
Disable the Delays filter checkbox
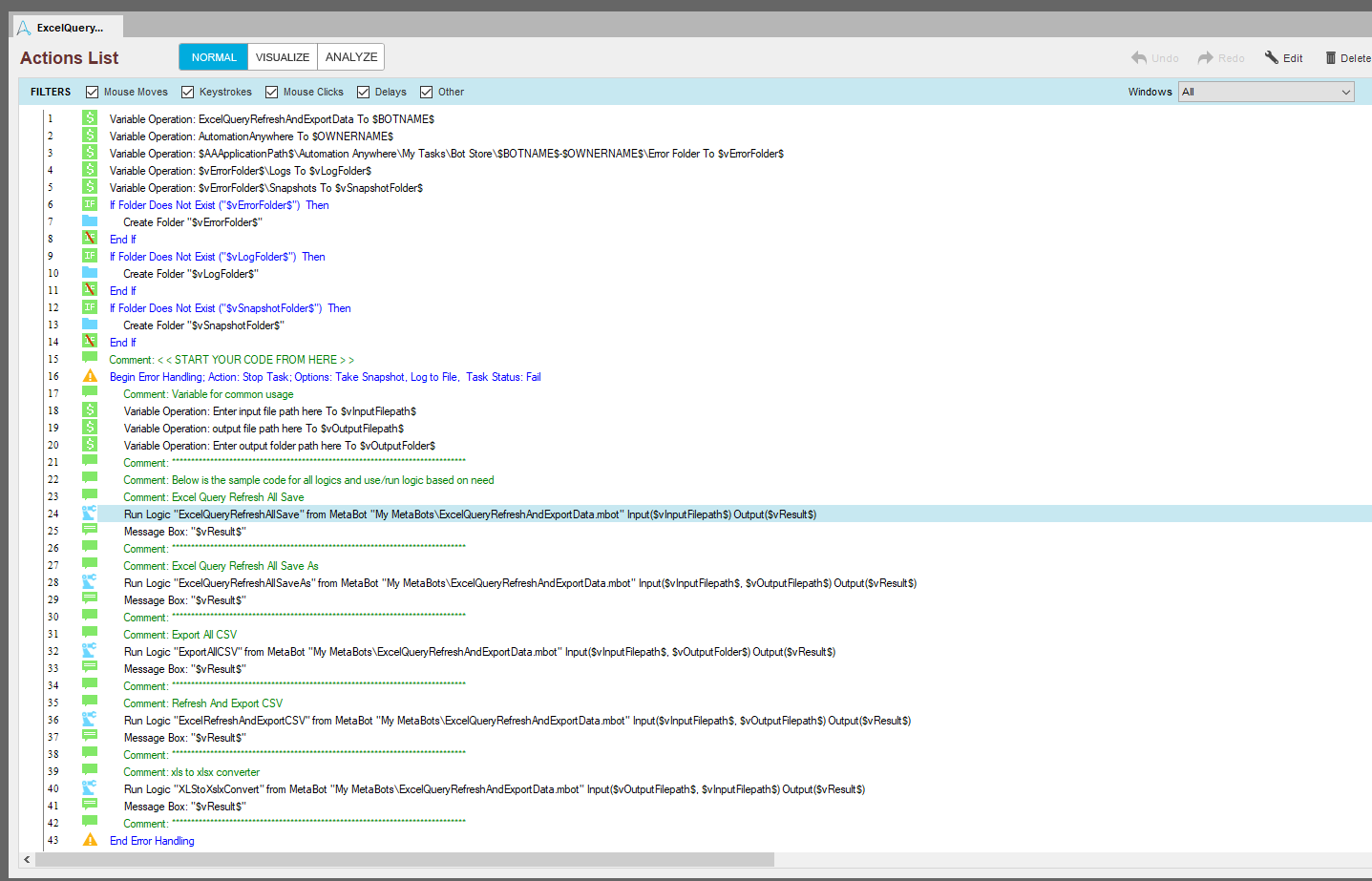(x=364, y=93)
